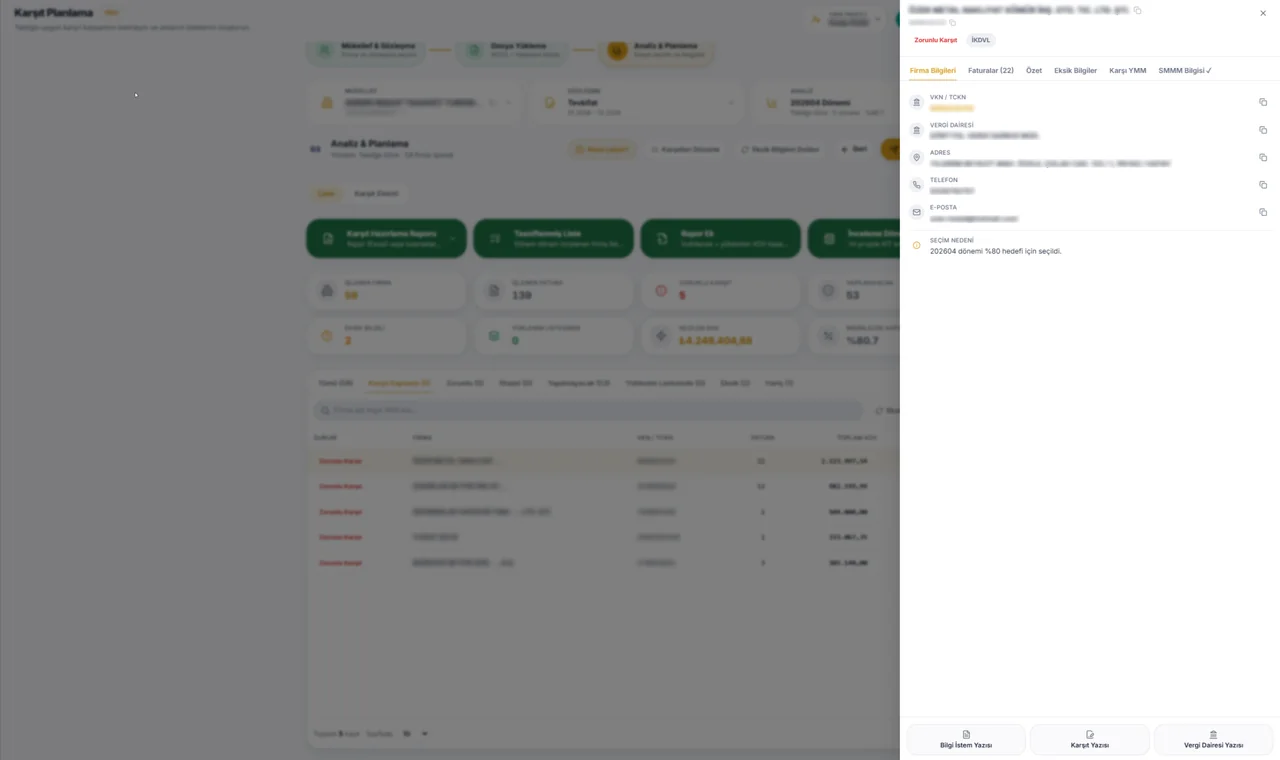Click the Zorunlu Karşıt badge

935,40
